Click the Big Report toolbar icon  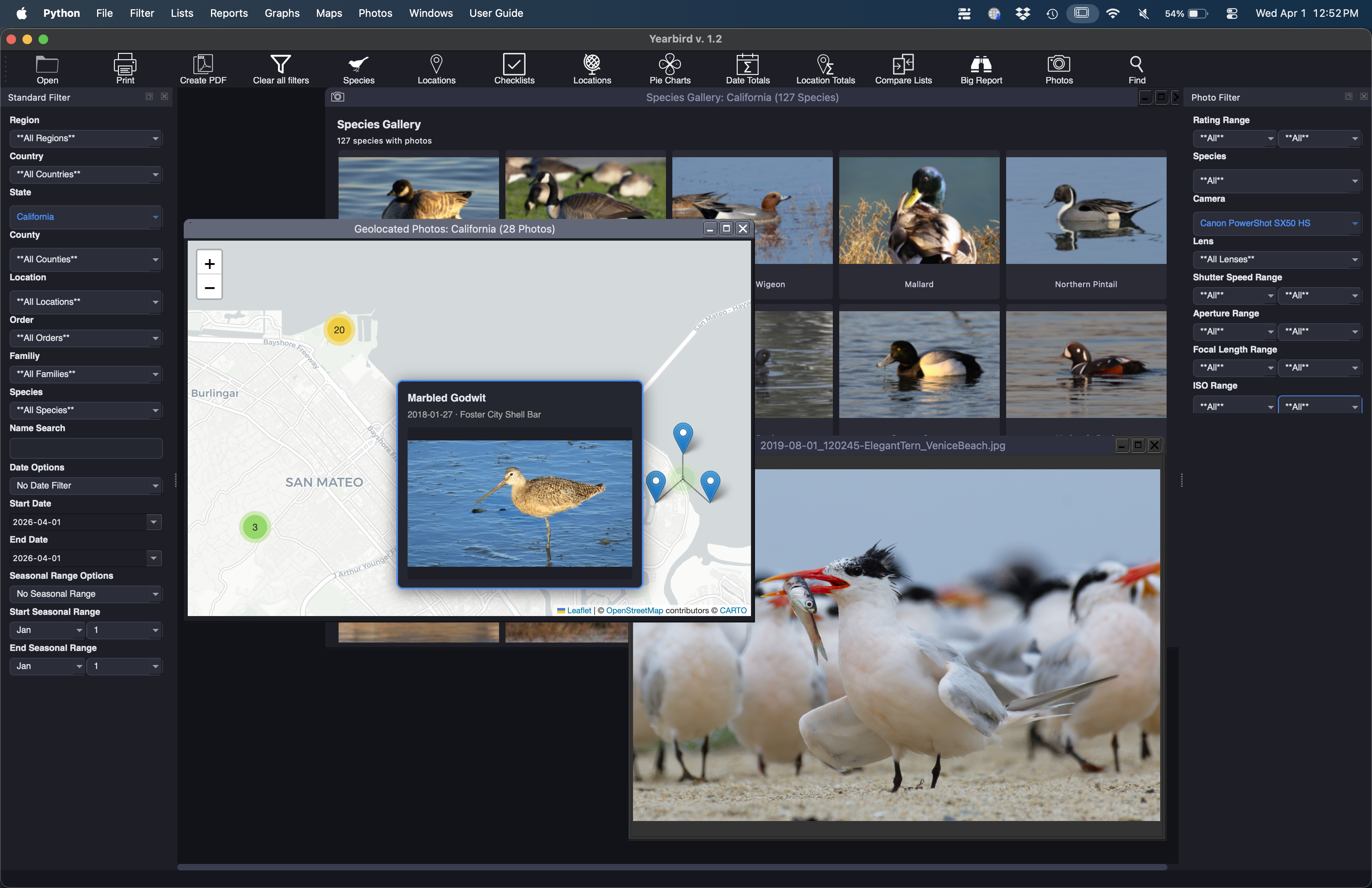pyautogui.click(x=980, y=69)
